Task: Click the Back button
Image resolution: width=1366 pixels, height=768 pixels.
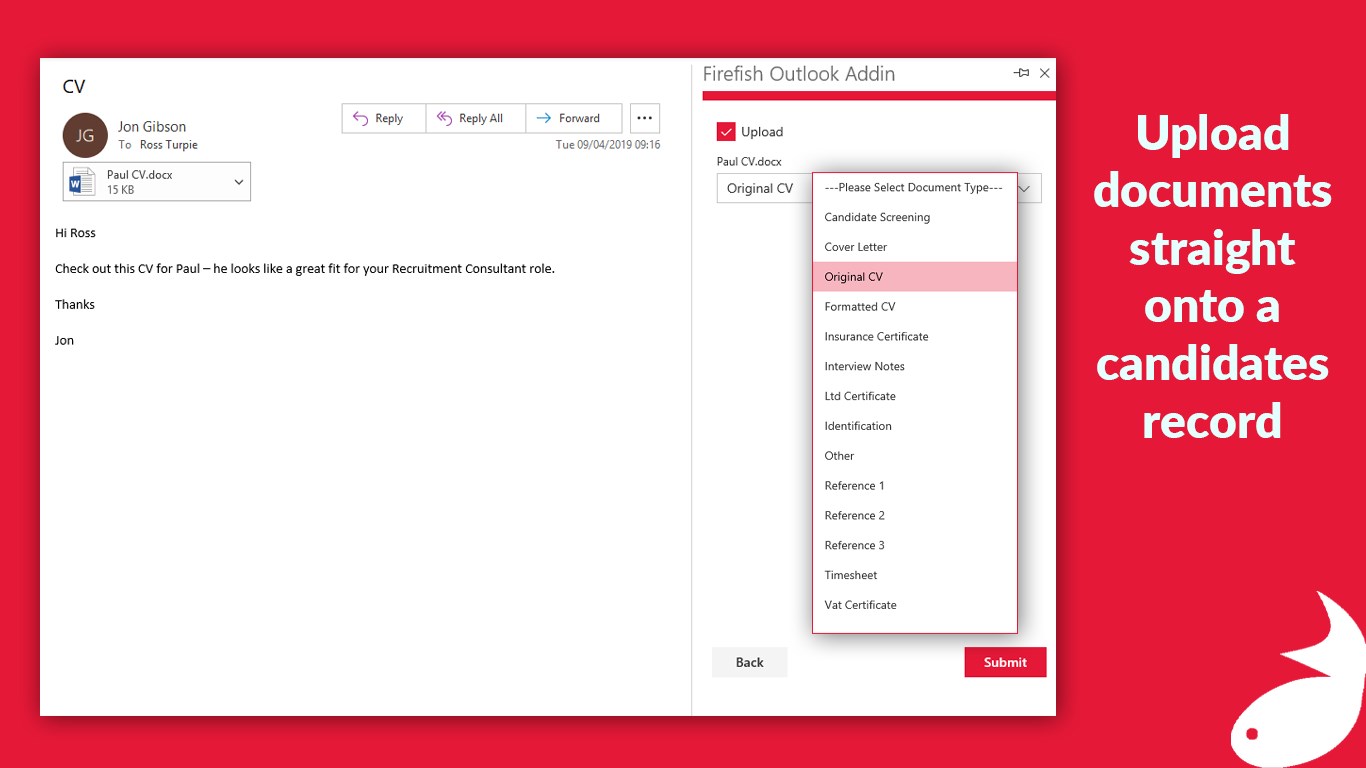Action: click(750, 662)
